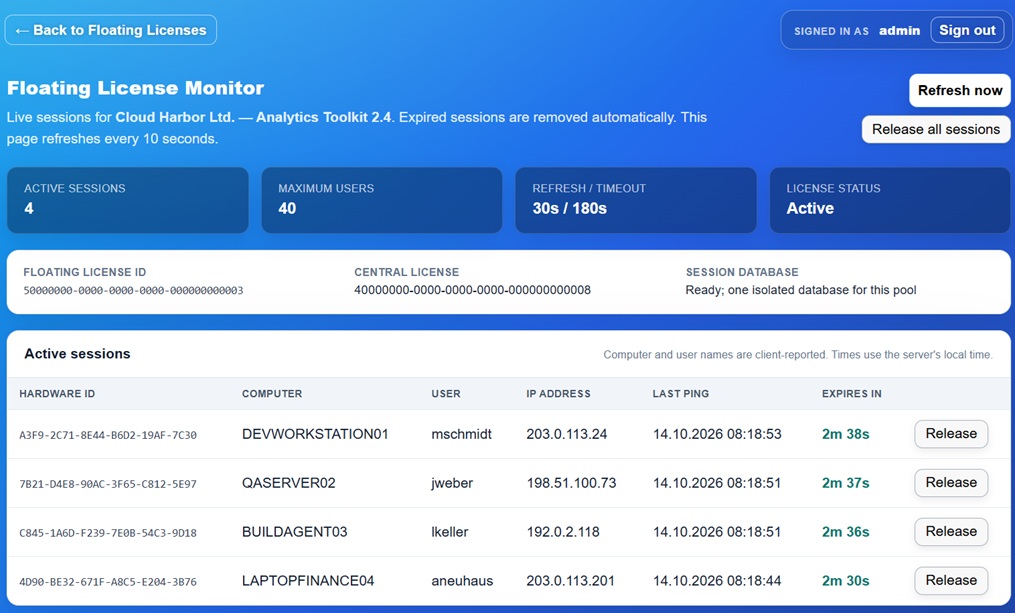The width and height of the screenshot is (1015, 613).
Task: Click the Maximum Users value 40
Action: (x=287, y=208)
